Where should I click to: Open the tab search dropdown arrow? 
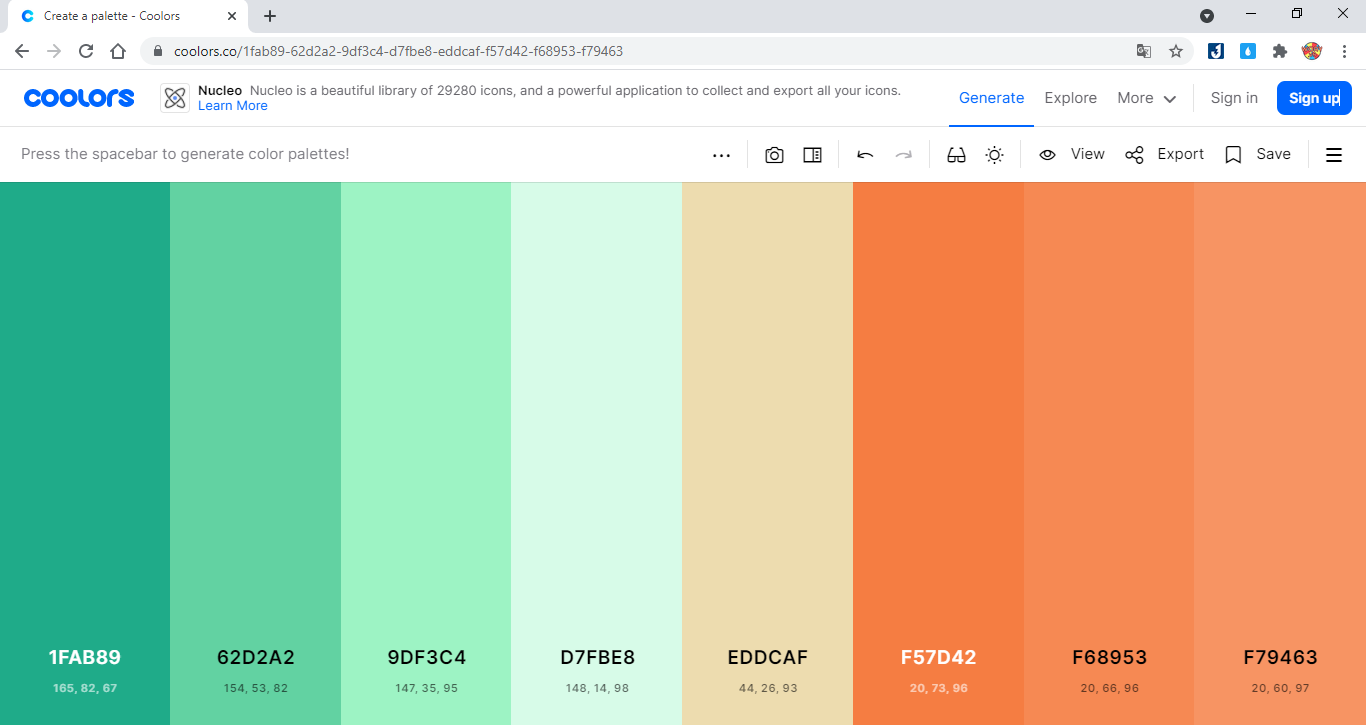[1207, 15]
